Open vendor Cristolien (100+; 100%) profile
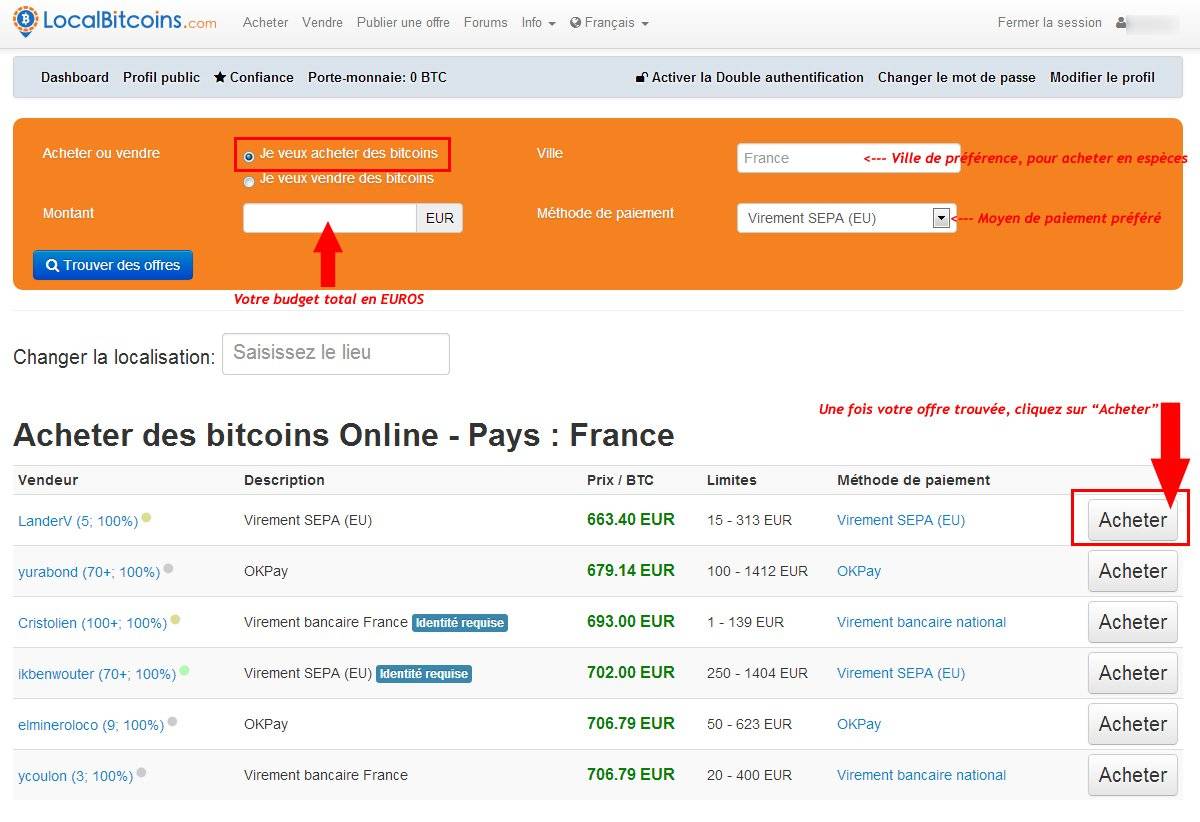The width and height of the screenshot is (1200, 822). point(92,623)
